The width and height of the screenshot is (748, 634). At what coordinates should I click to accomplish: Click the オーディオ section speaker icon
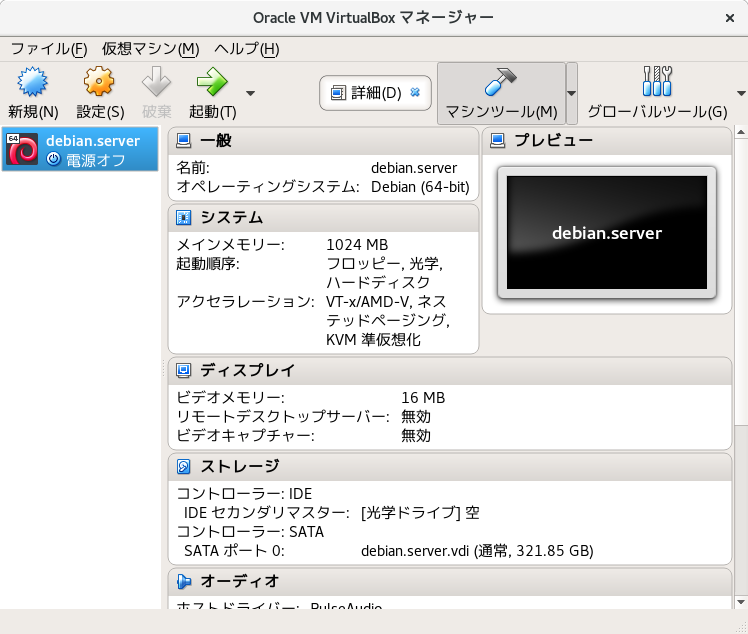[184, 581]
